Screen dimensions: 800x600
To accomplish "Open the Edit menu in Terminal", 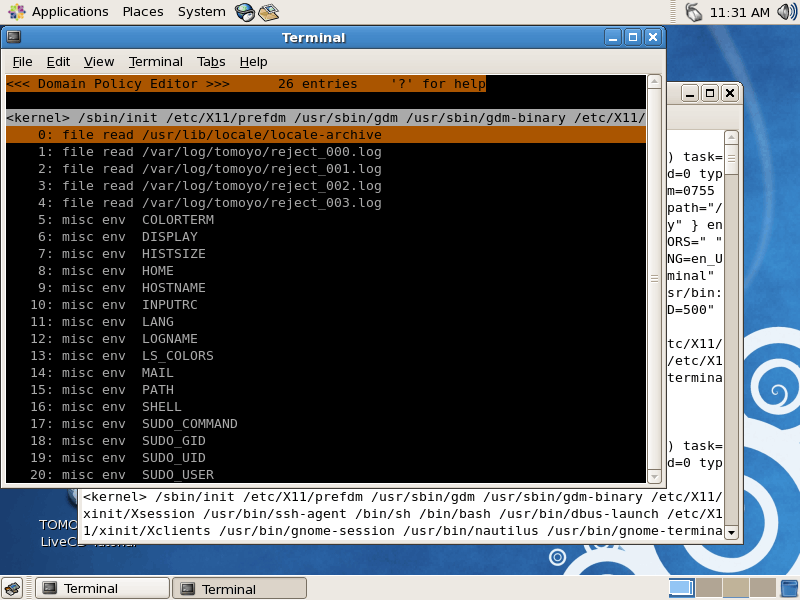I will point(58,62).
